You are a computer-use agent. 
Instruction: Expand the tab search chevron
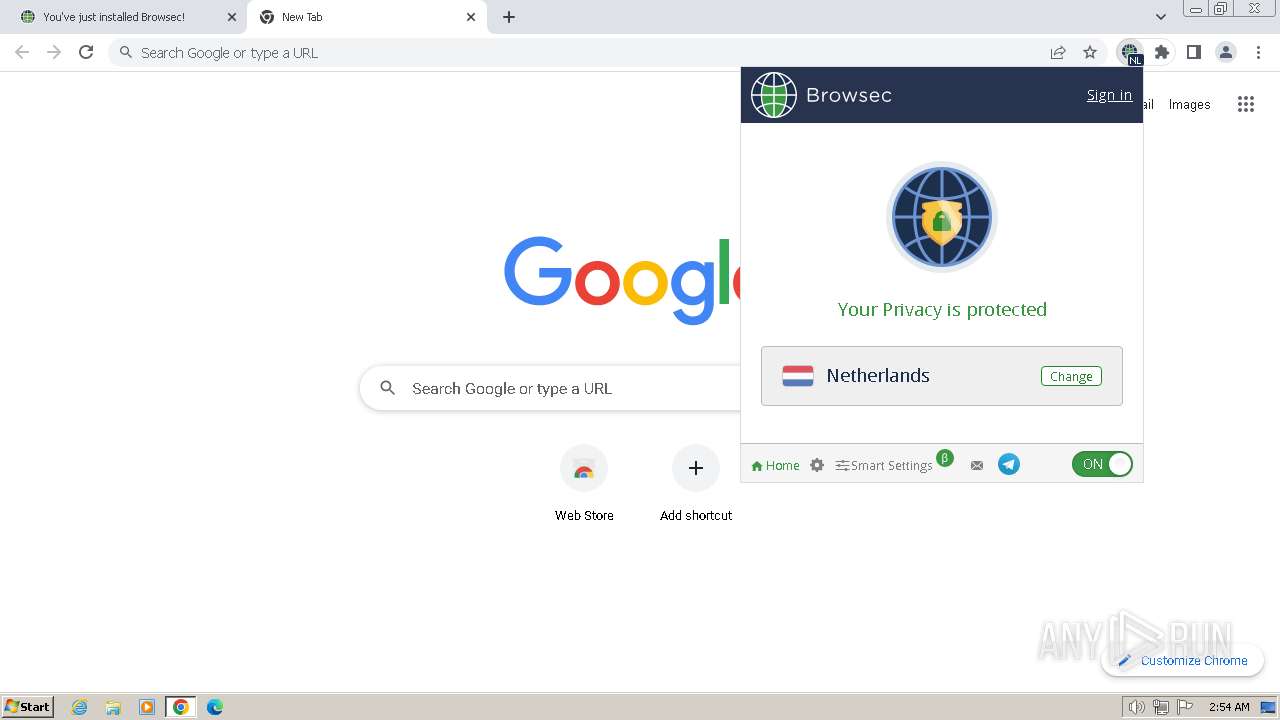pos(1160,17)
